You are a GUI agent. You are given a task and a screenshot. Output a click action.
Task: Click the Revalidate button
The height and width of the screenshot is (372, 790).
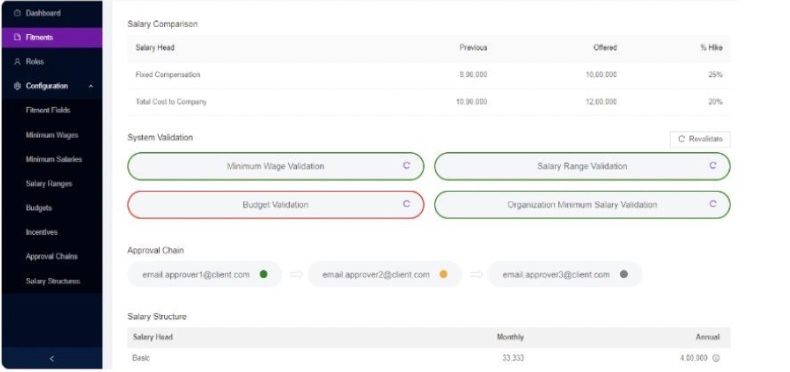tap(700, 139)
